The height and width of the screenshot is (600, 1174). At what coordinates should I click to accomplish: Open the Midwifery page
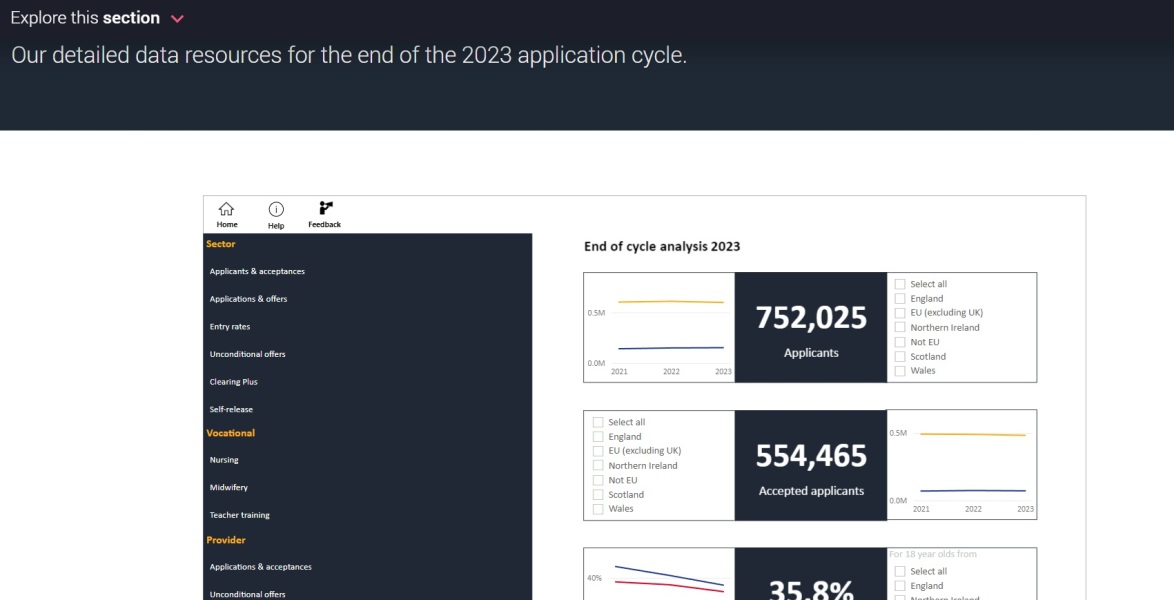click(228, 487)
